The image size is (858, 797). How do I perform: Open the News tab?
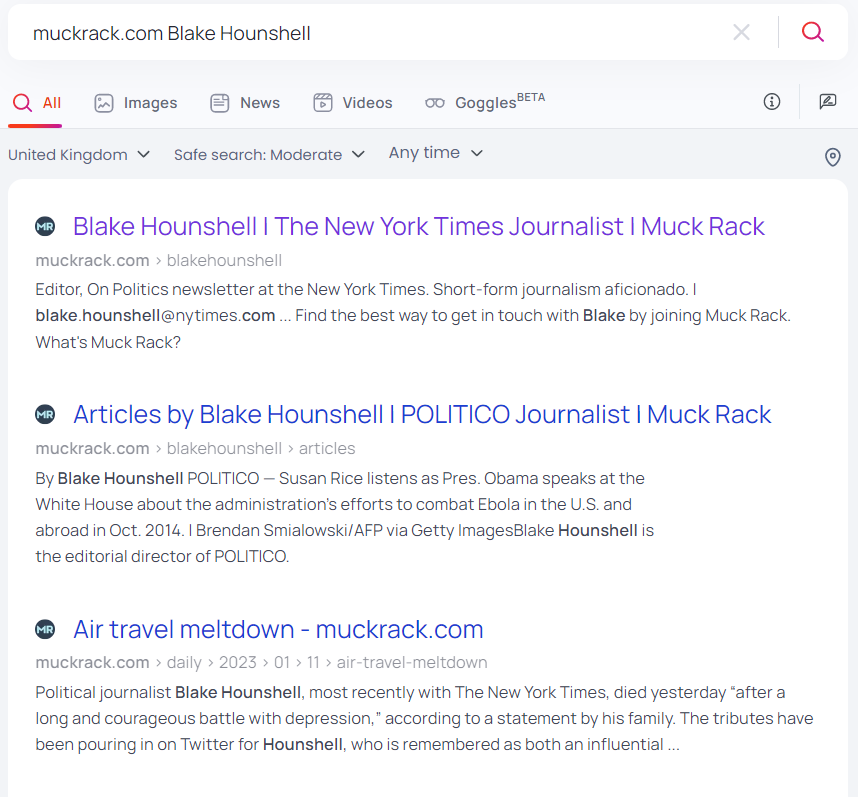[x=245, y=103]
